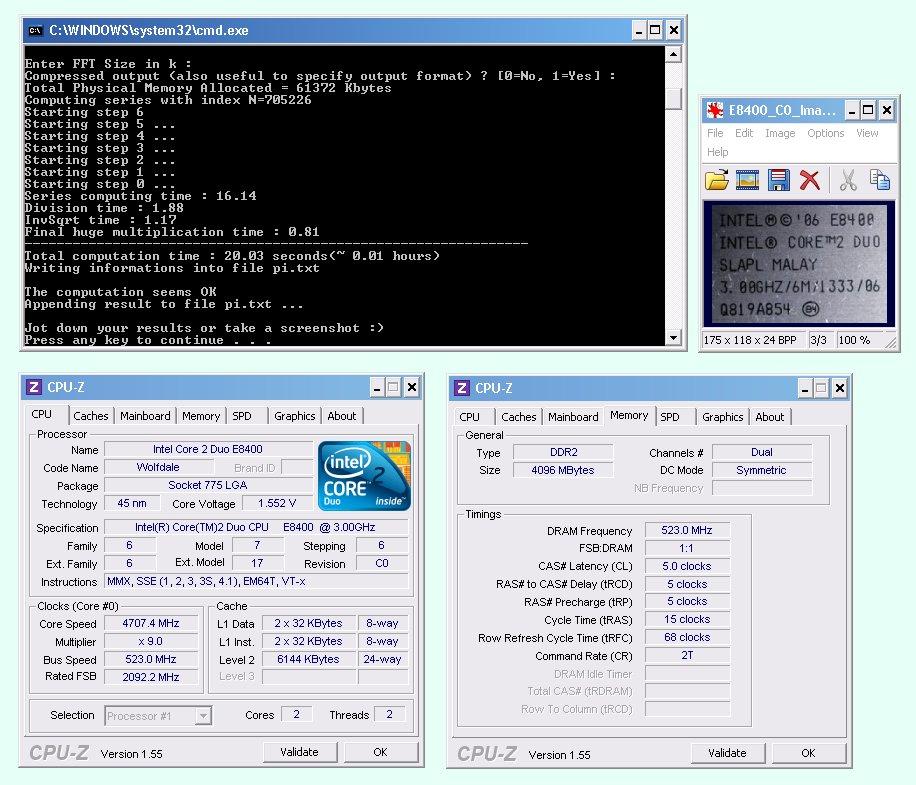This screenshot has width=916, height=785.
Task: Click the FSB:DRAM ratio value 1:1
Action: tap(687, 548)
